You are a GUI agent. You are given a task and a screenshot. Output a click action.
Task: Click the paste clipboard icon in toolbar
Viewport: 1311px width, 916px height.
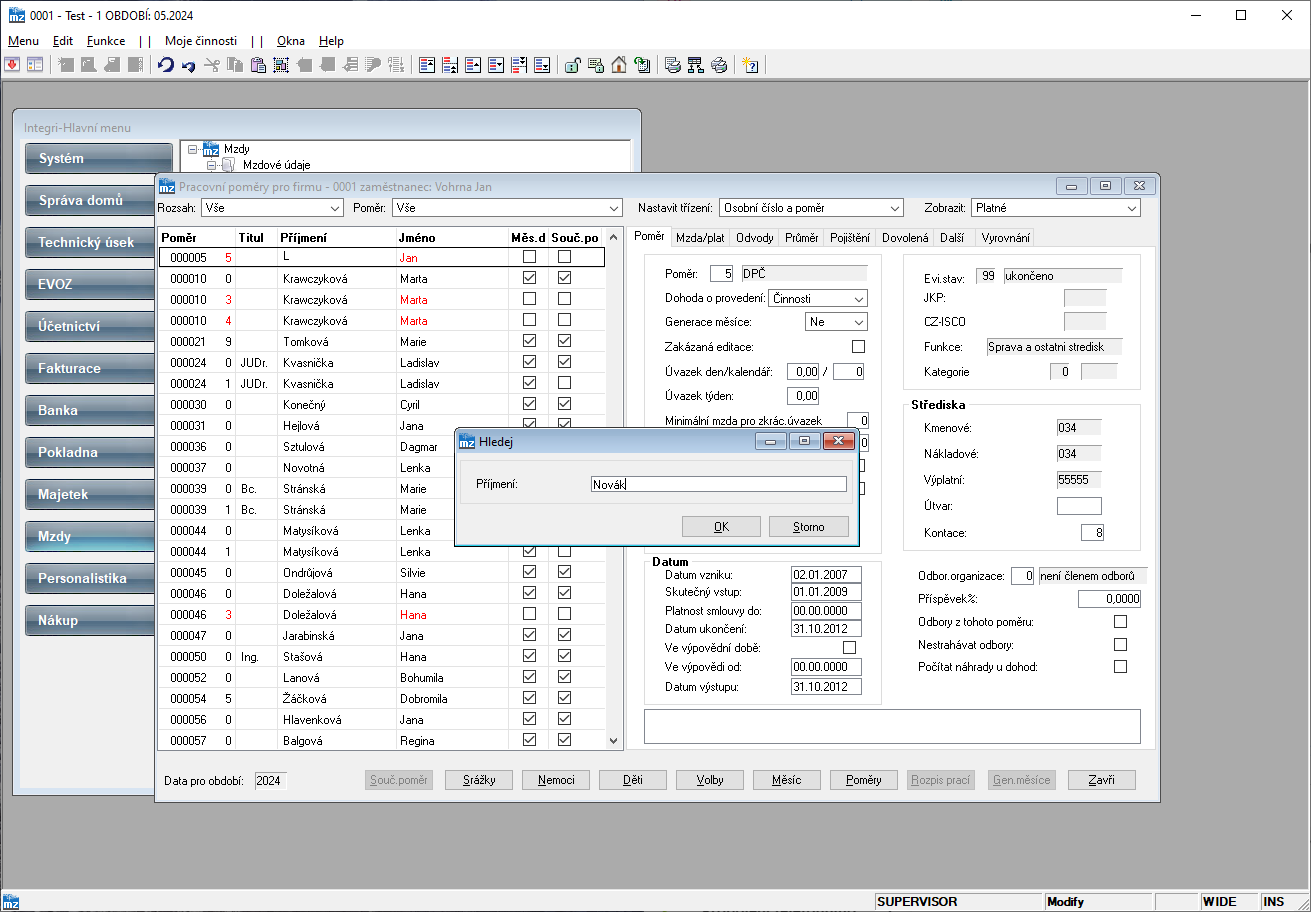(258, 65)
